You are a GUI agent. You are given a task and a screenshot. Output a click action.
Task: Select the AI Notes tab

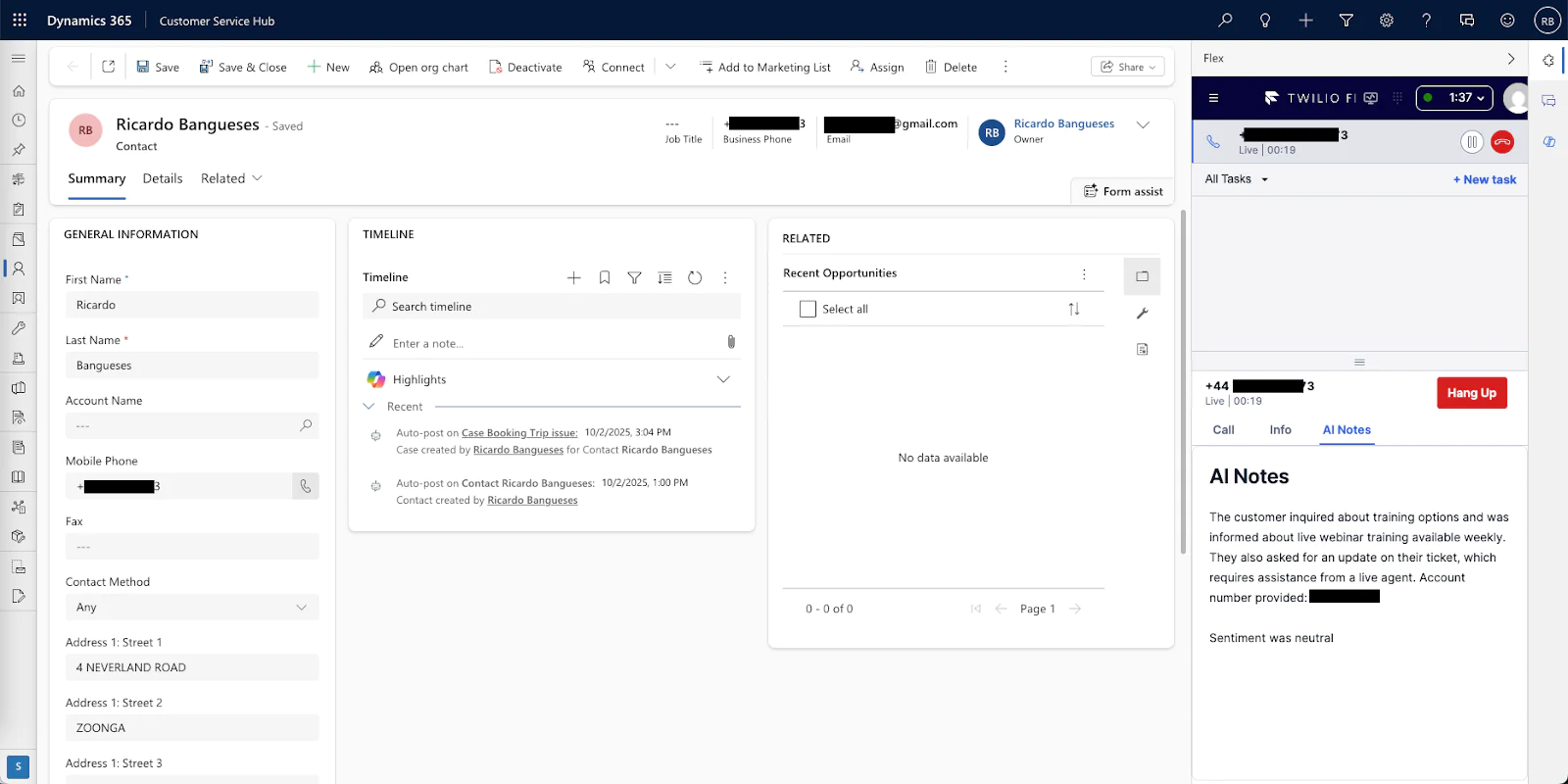point(1347,430)
